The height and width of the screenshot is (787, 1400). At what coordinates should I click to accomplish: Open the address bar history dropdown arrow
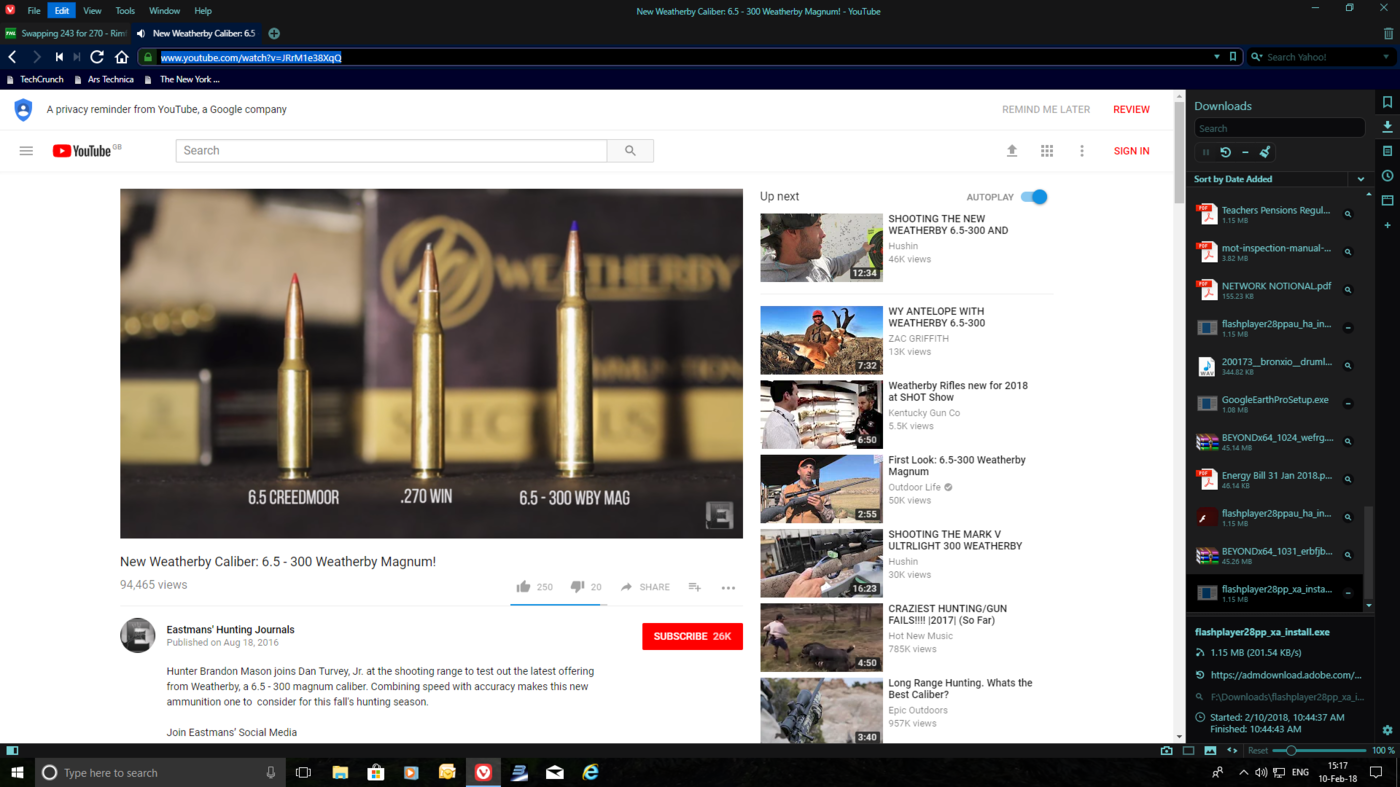pos(1217,57)
